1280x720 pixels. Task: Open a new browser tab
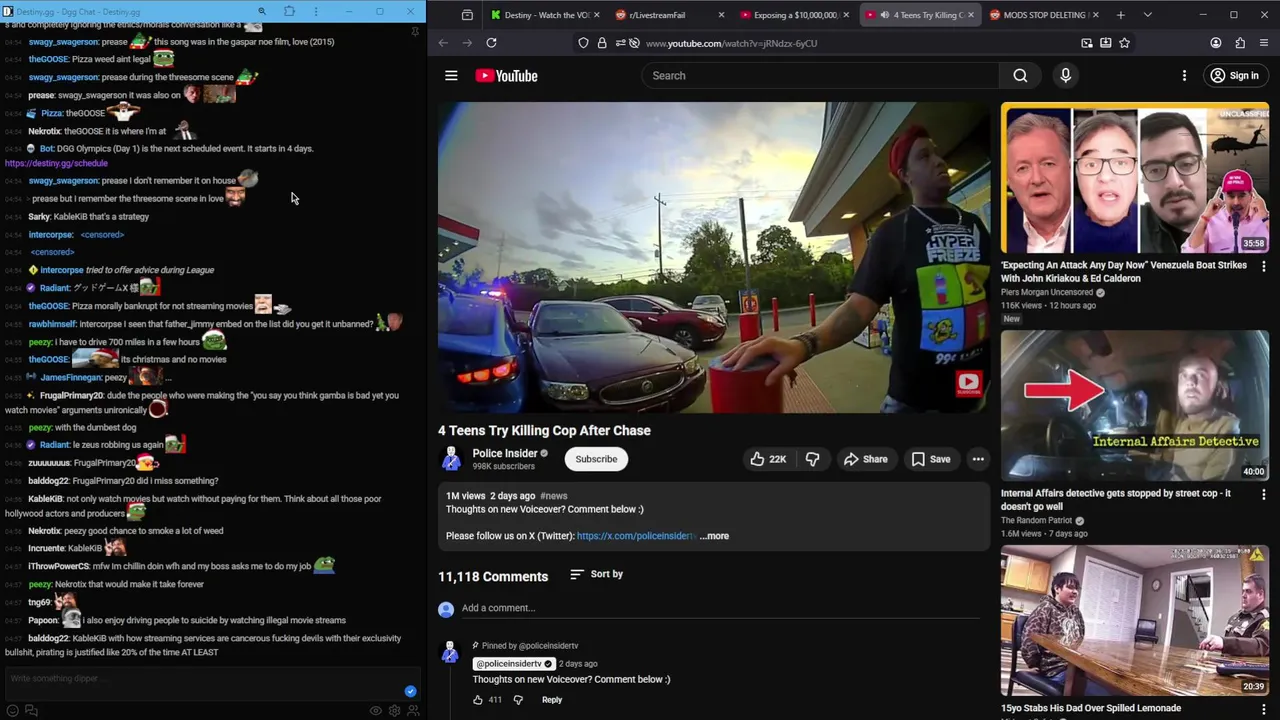coord(1120,15)
